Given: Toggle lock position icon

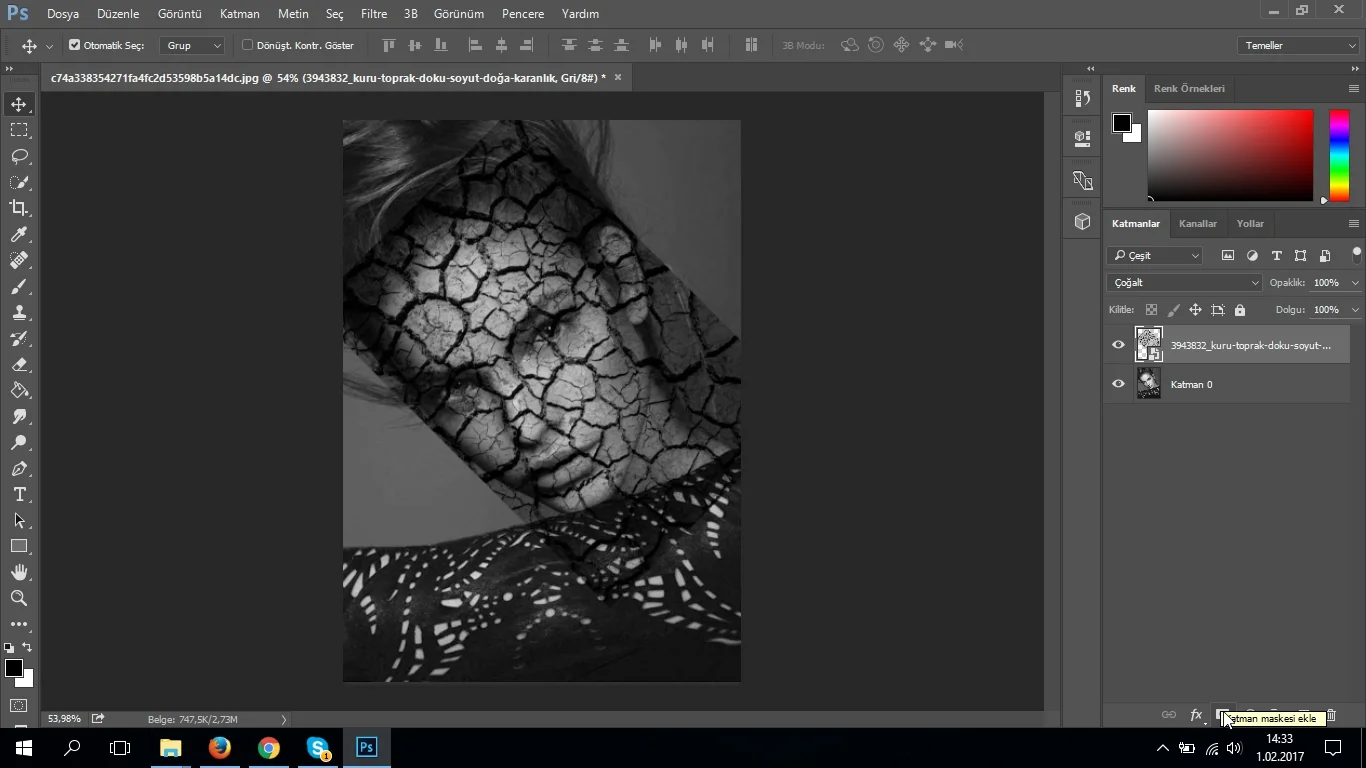Looking at the screenshot, I should pos(1195,310).
